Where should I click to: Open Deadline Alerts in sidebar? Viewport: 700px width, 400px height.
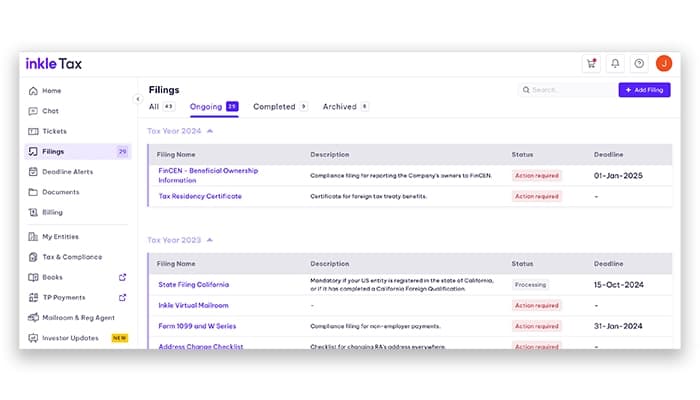click(x=67, y=172)
